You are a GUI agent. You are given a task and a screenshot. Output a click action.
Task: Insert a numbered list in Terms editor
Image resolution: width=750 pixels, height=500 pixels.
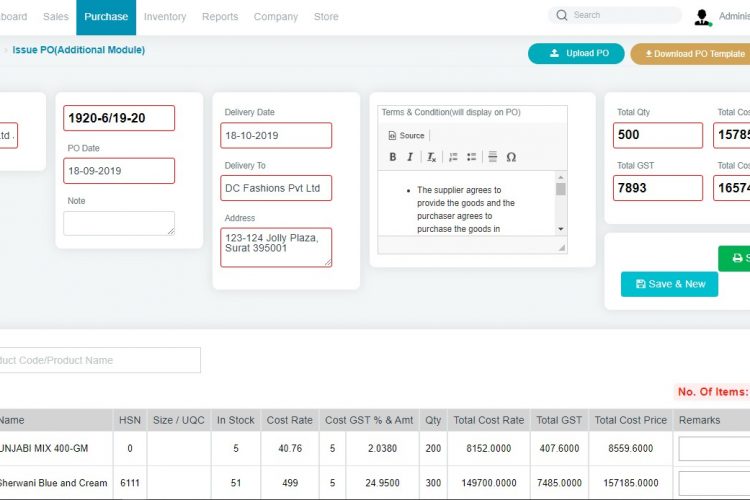[453, 157]
